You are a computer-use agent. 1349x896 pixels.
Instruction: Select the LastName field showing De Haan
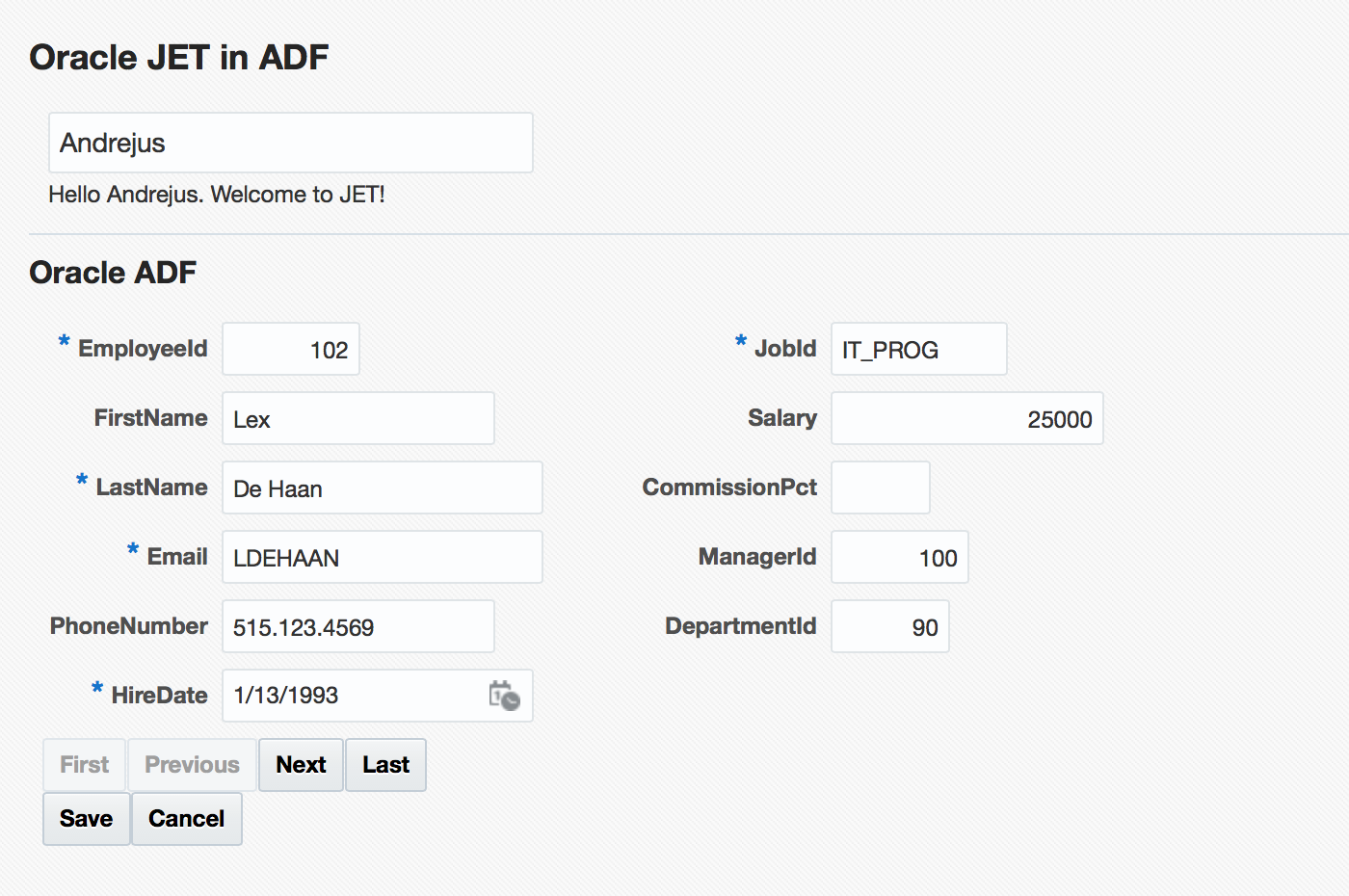click(382, 488)
